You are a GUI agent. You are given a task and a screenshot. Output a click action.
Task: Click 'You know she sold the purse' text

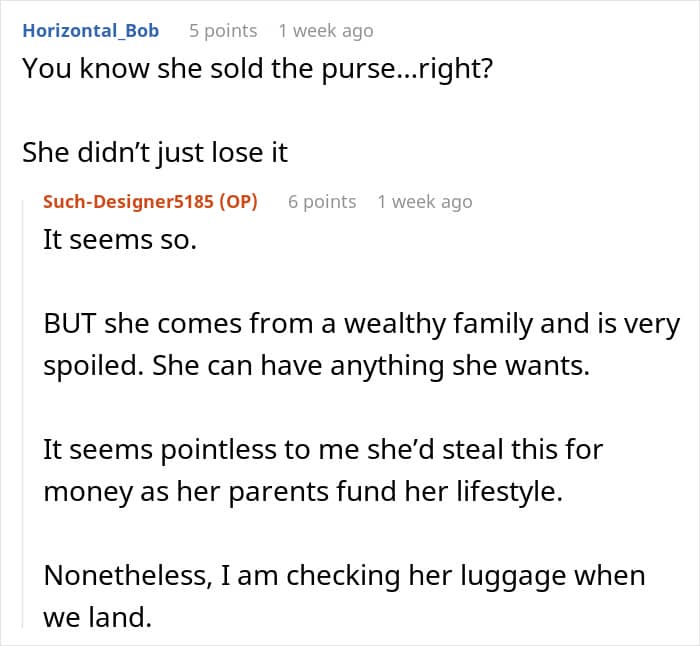tap(200, 70)
